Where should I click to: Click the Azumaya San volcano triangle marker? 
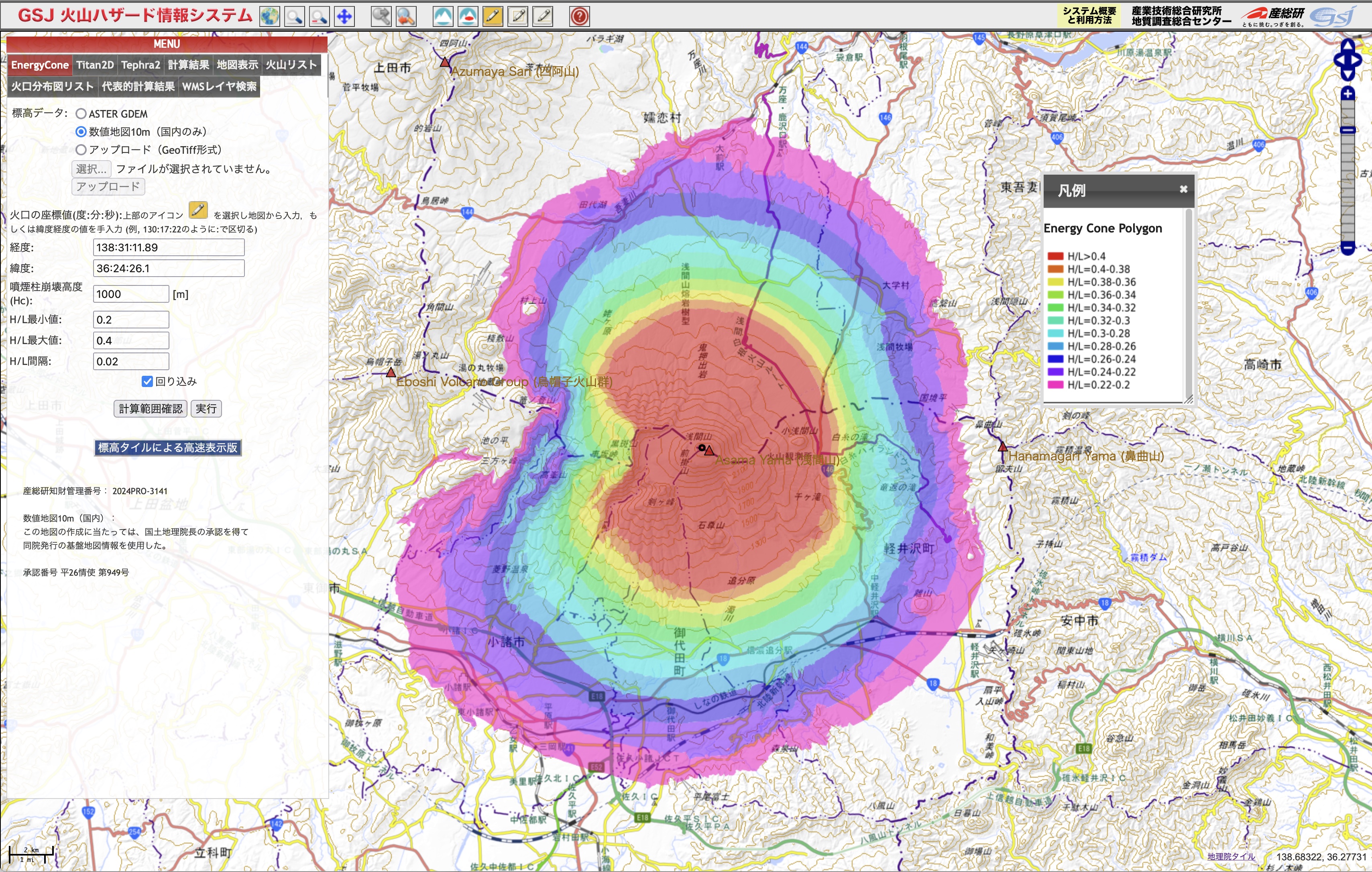445,61
